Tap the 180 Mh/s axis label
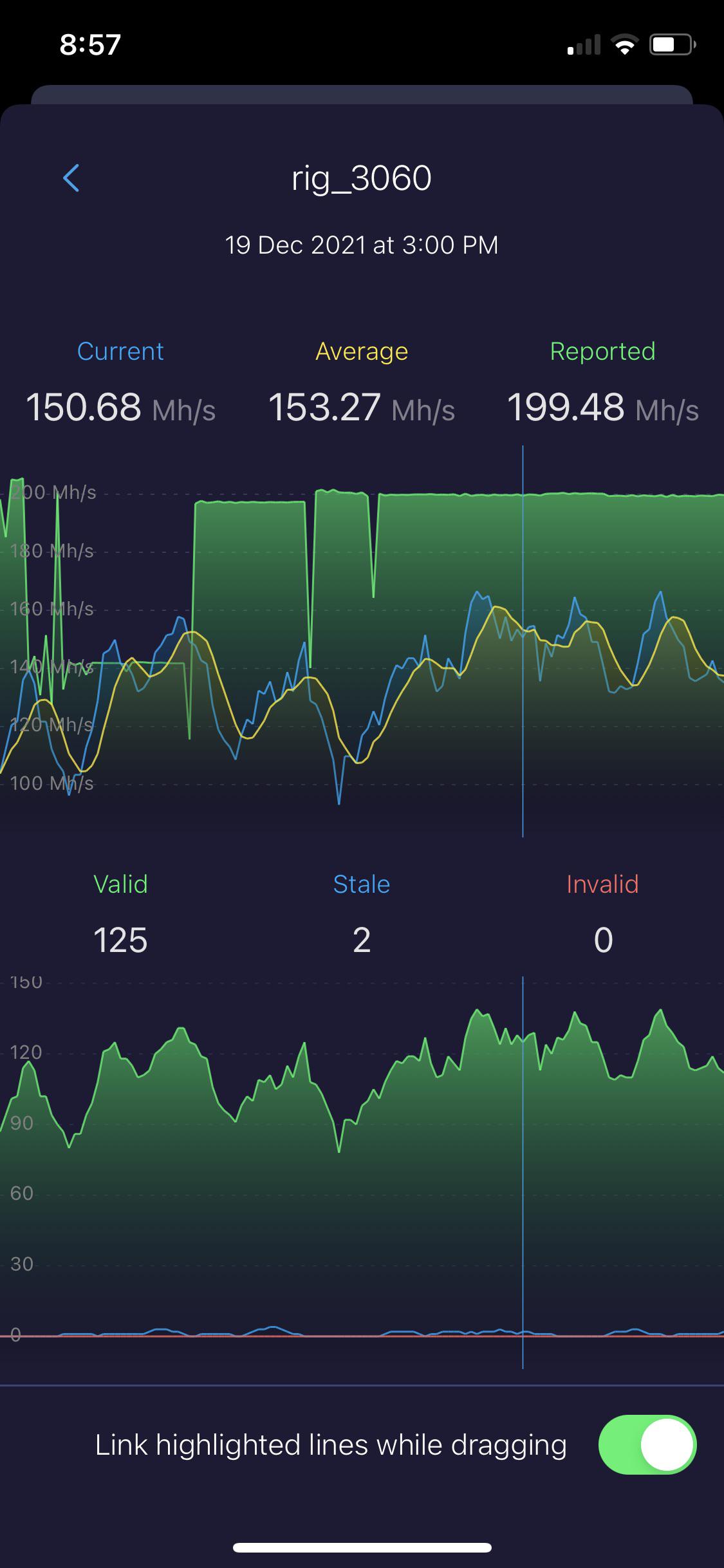This screenshot has width=724, height=1568. pos(52,551)
